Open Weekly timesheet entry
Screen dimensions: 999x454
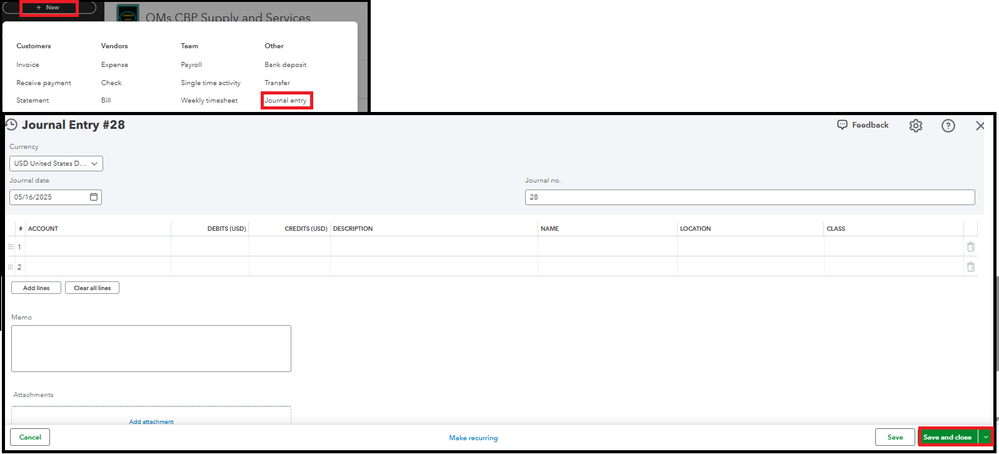click(209, 101)
